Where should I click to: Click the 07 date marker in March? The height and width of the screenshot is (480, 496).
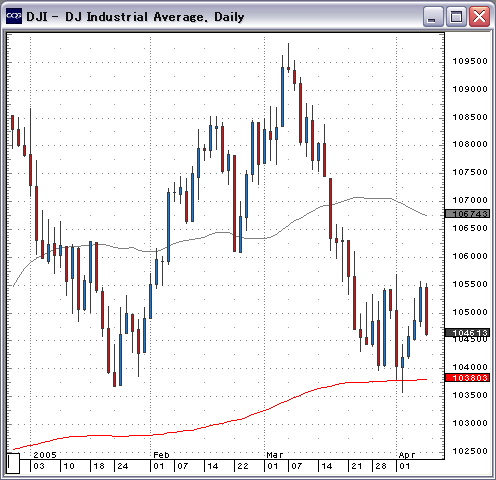[x=297, y=466]
